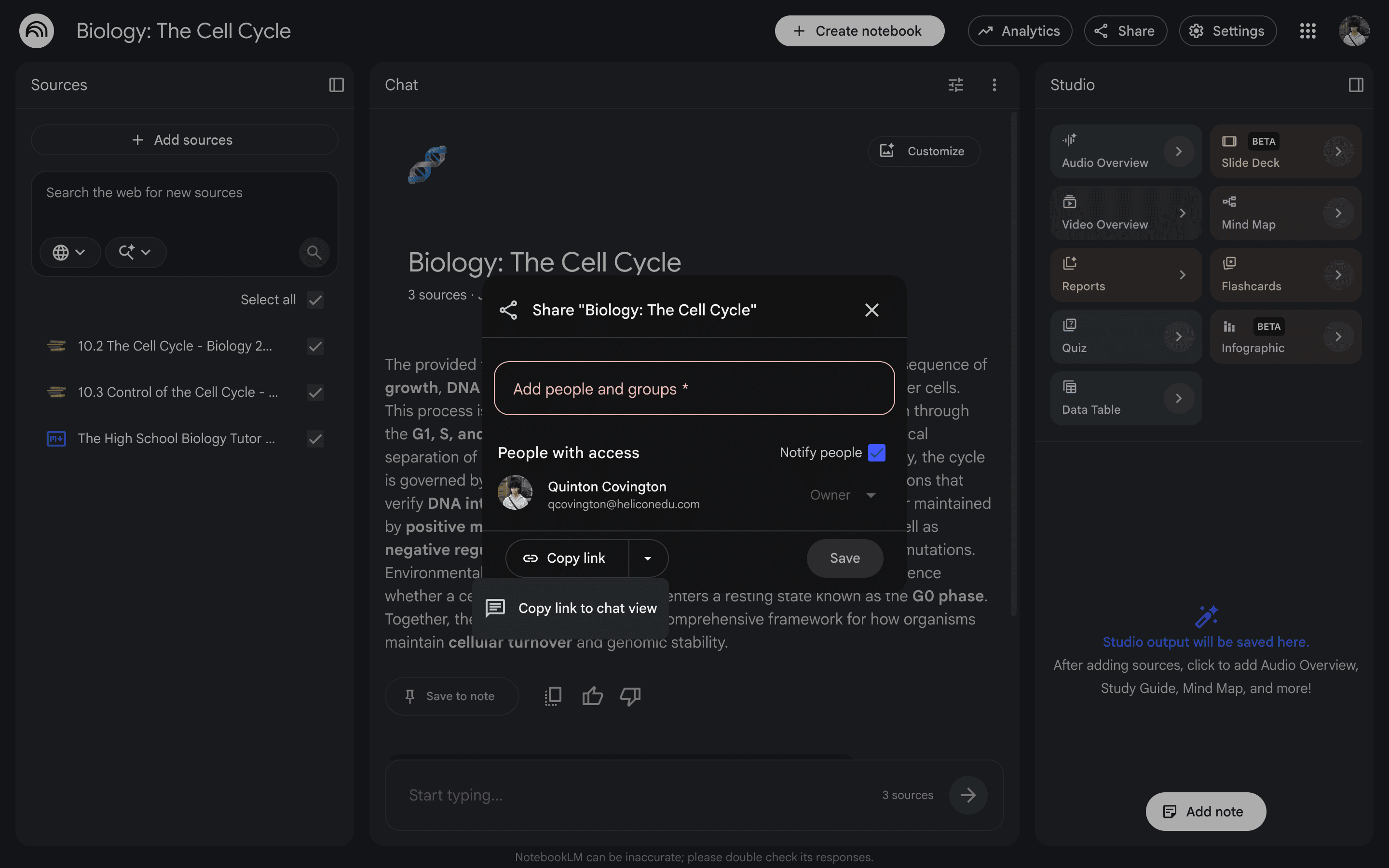The height and width of the screenshot is (868, 1389).
Task: Click the NotebookLM logo icon
Action: tap(37, 30)
